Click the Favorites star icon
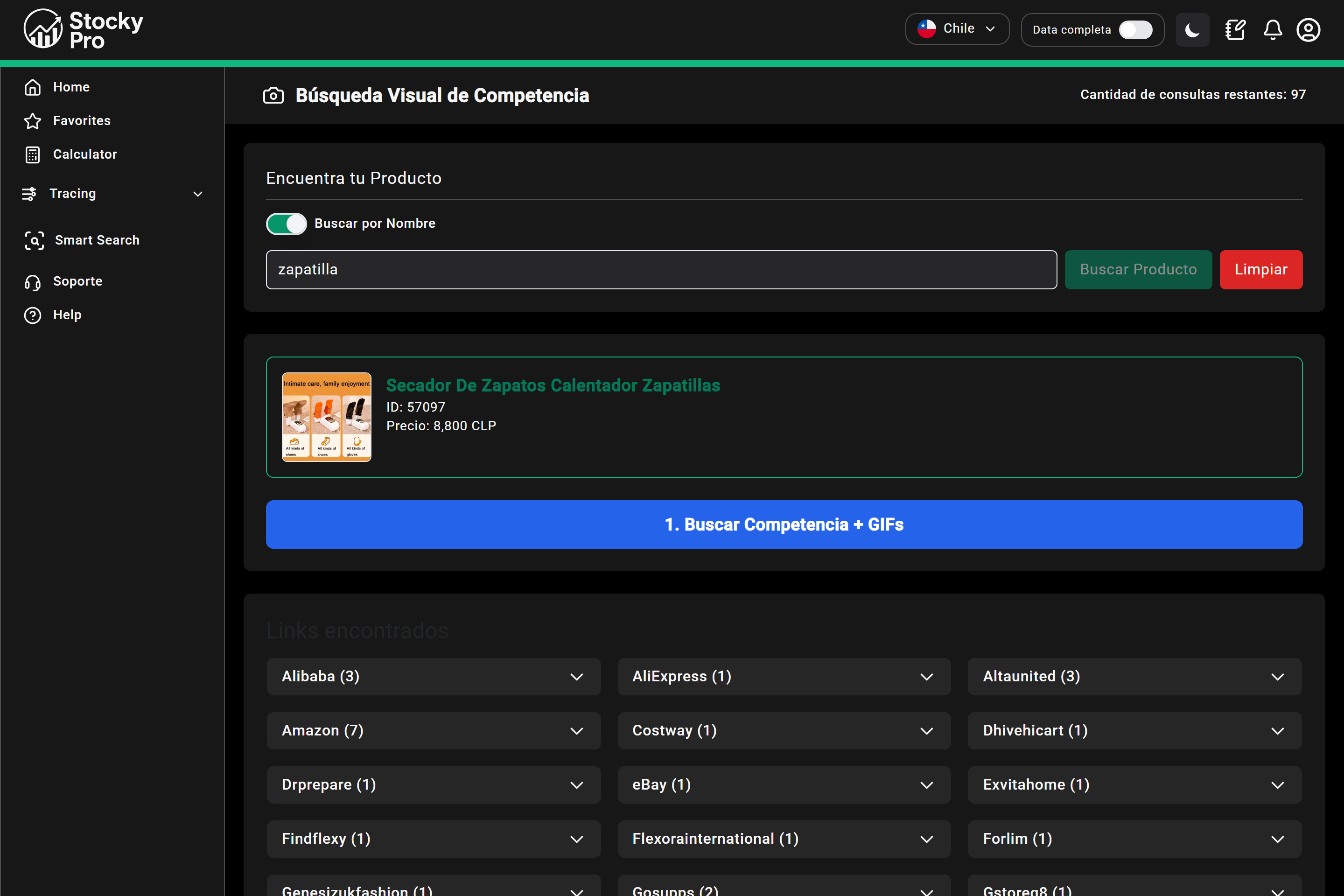 (33, 120)
